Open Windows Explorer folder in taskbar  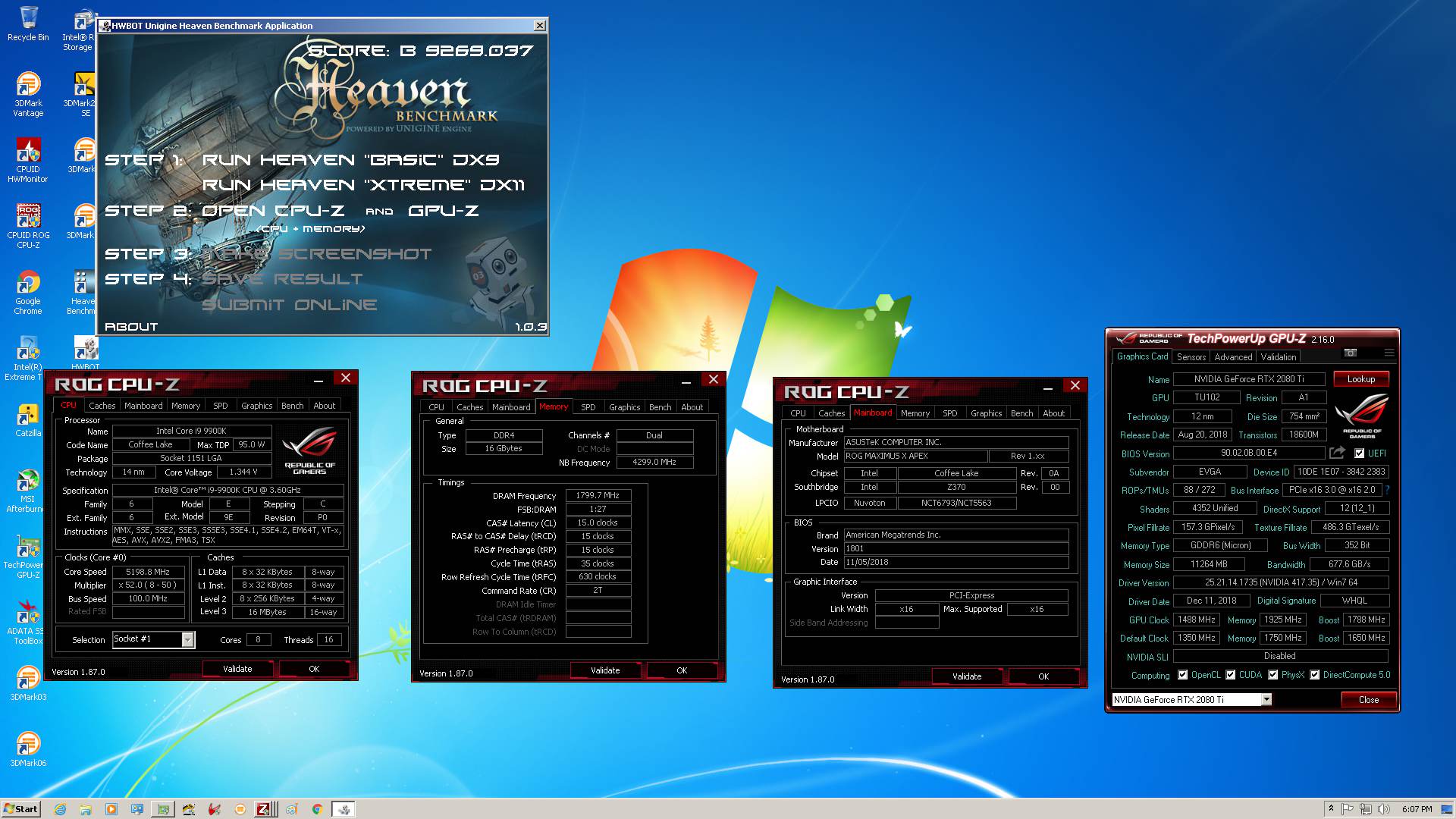click(86, 809)
